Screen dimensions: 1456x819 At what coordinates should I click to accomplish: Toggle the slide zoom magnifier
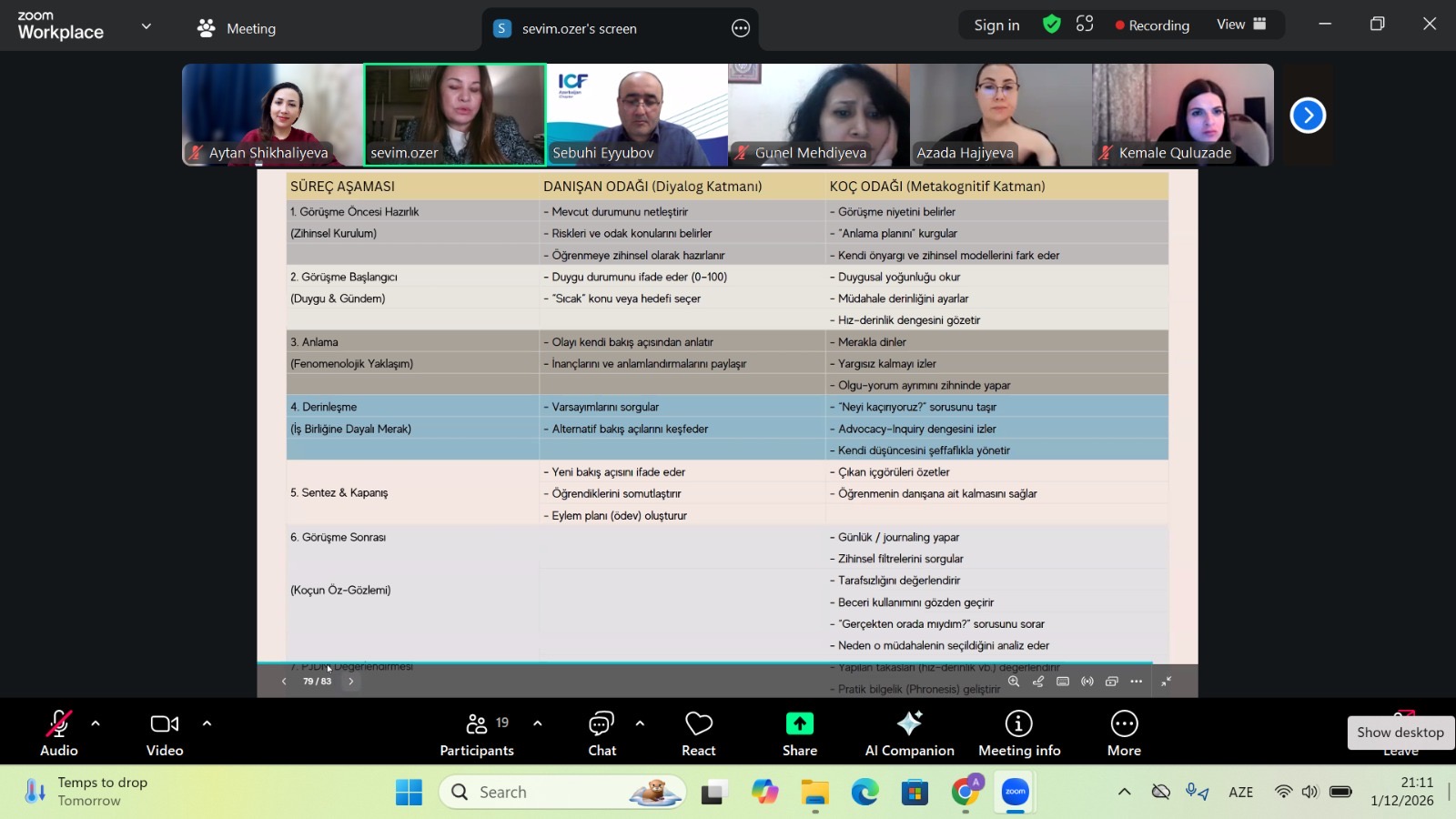1014,682
